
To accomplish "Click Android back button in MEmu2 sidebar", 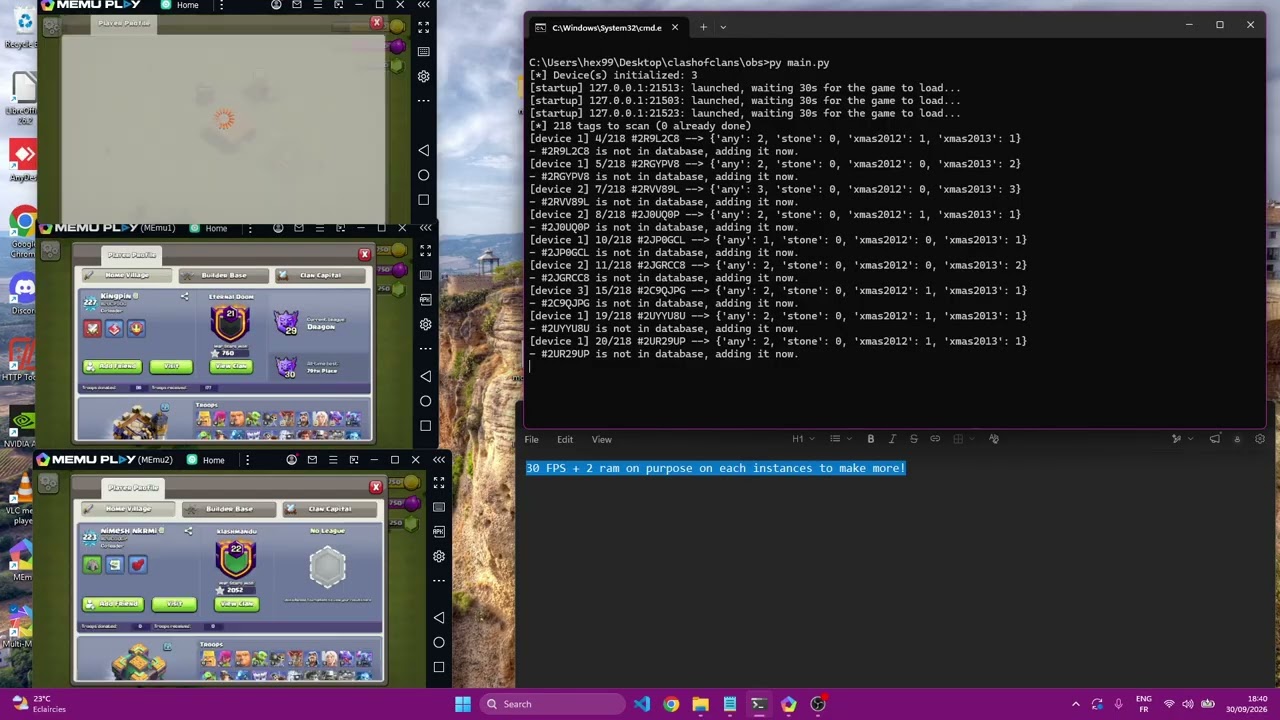I will pyautogui.click(x=438, y=618).
